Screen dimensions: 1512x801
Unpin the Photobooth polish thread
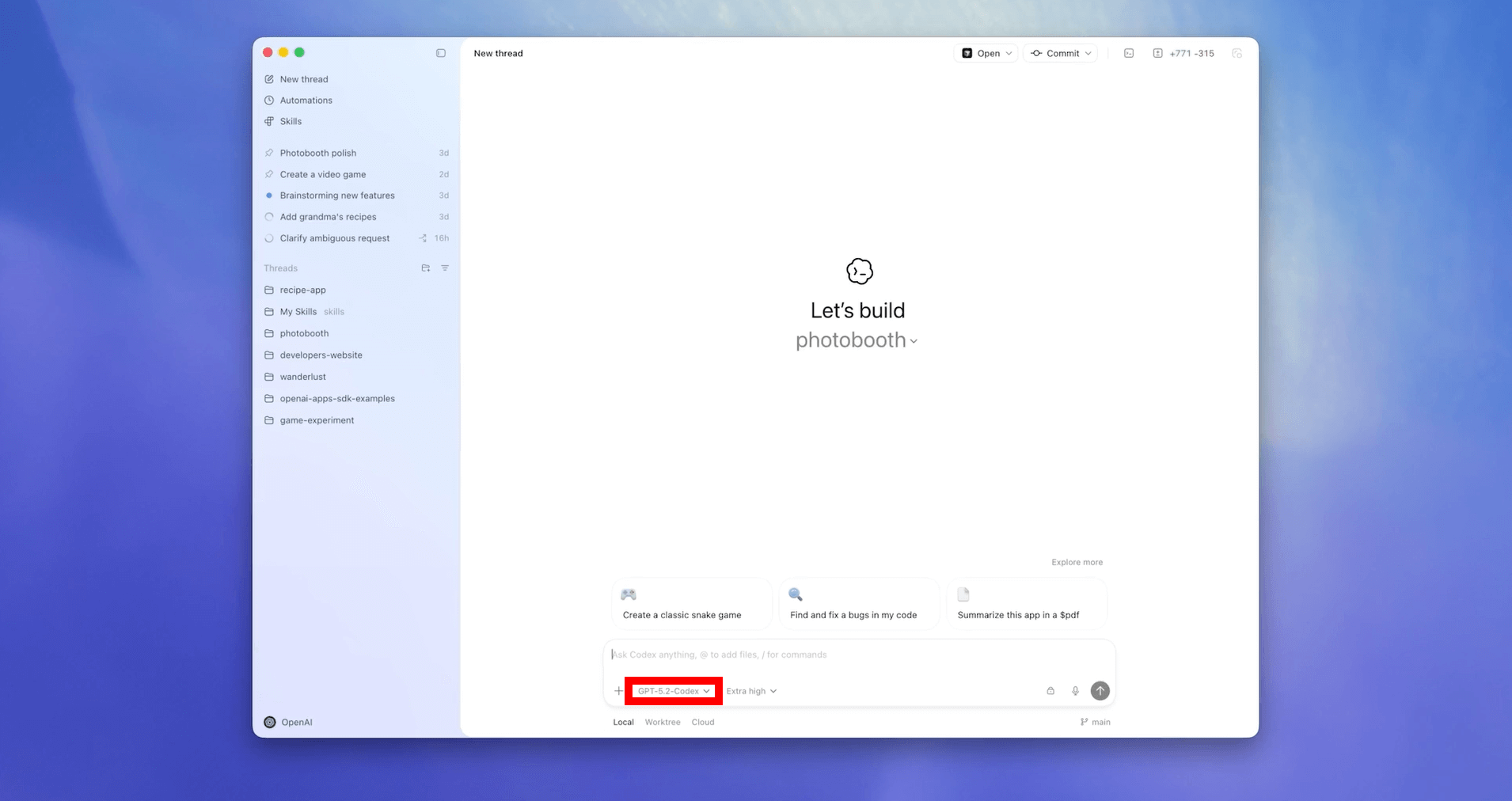tap(269, 153)
